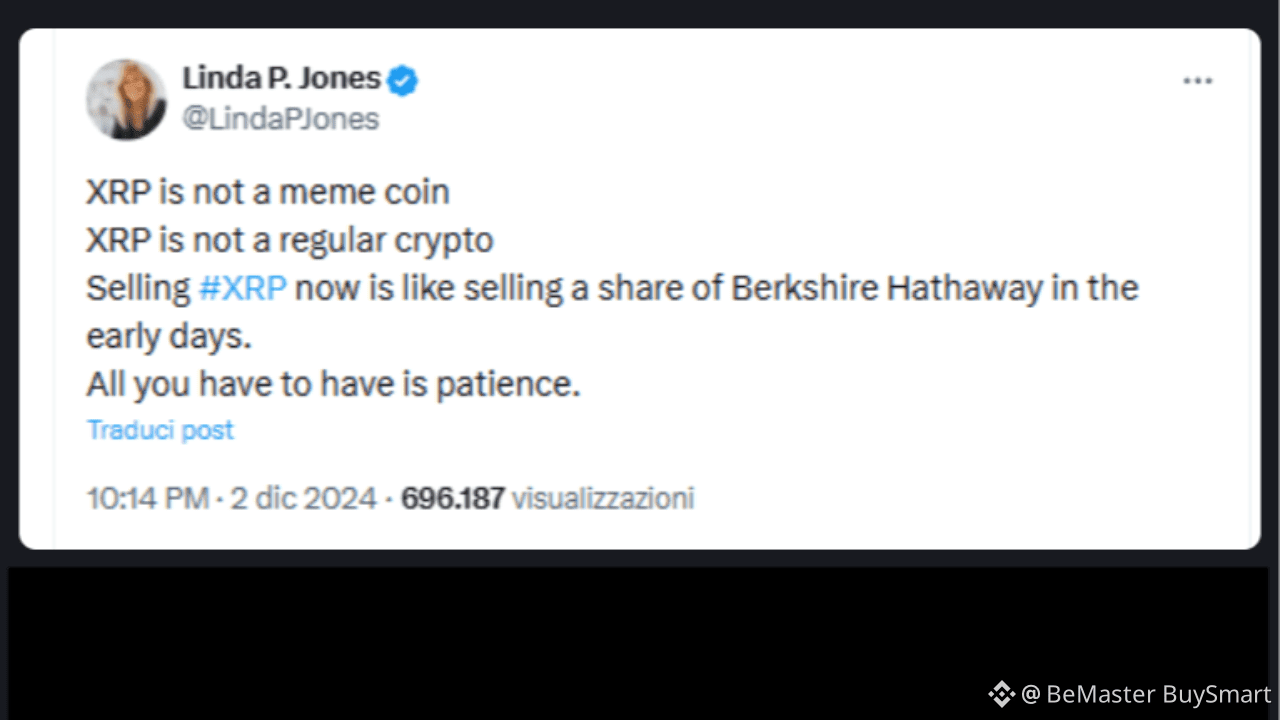Click the Linda P. Jones display name
The image size is (1280, 720).
tap(281, 77)
